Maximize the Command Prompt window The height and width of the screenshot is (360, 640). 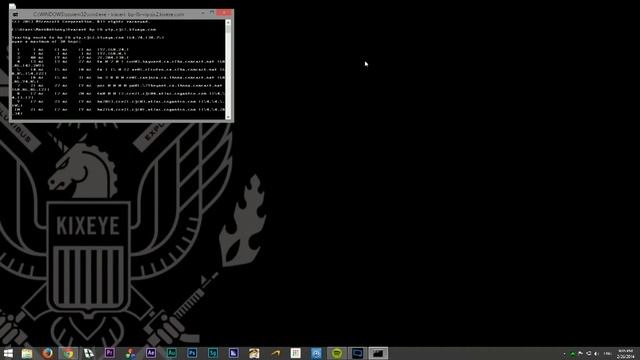[x=212, y=13]
